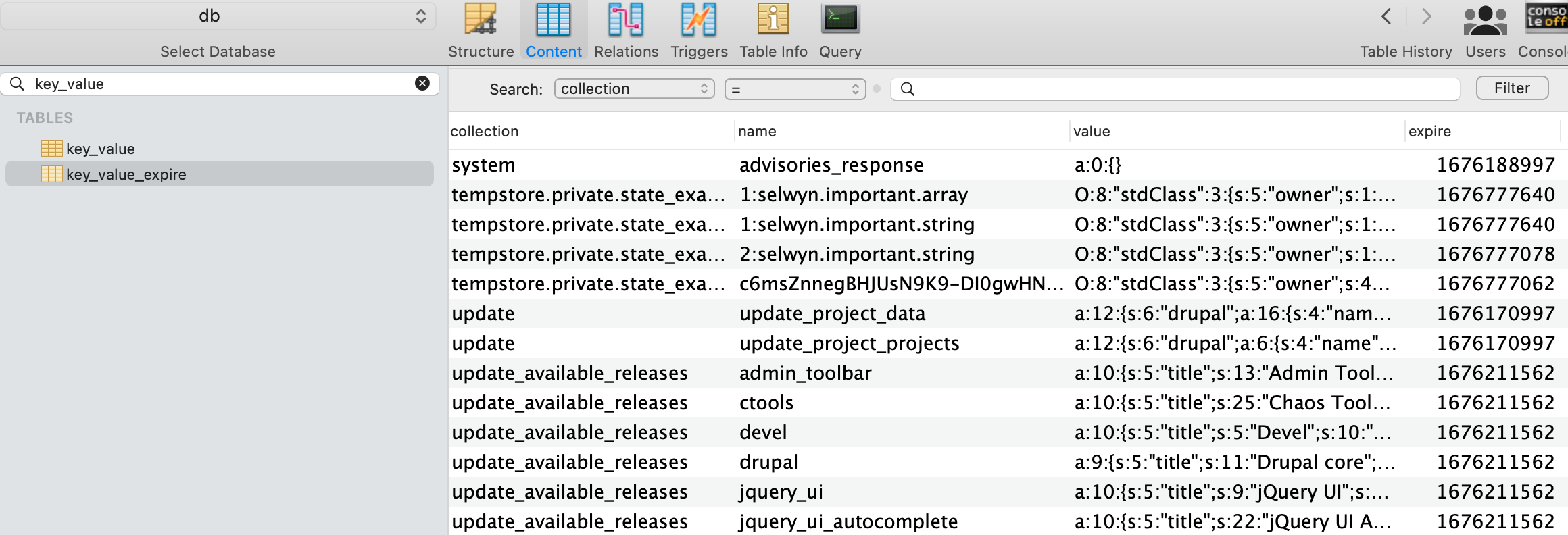Open the Structure view icon

pos(481,20)
